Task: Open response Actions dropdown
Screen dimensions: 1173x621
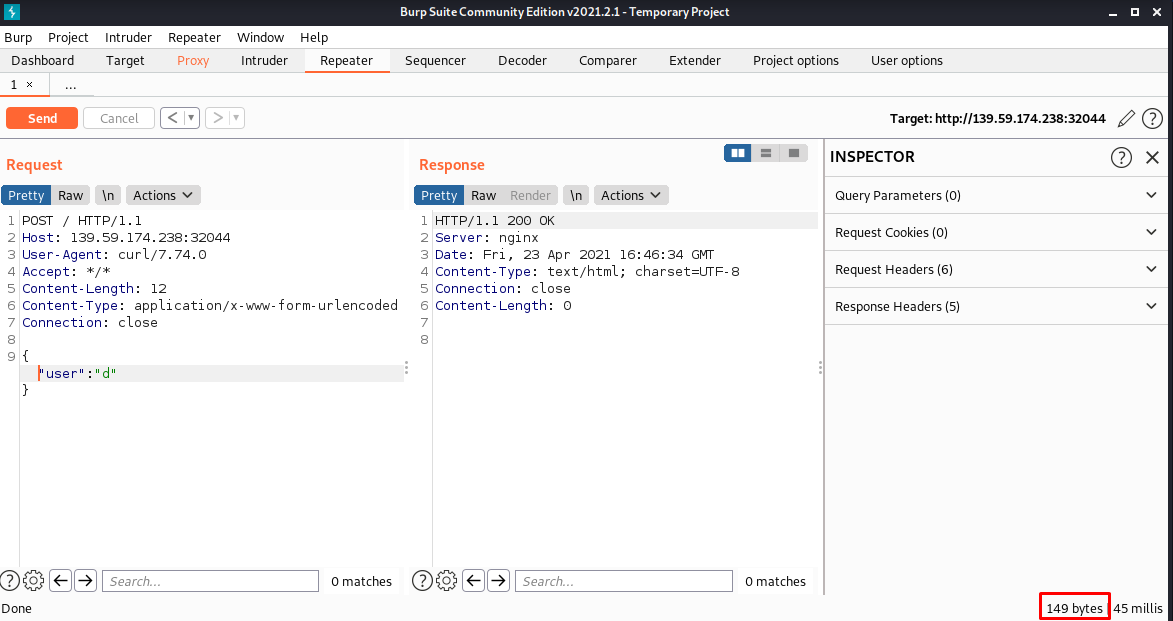Action: point(631,195)
